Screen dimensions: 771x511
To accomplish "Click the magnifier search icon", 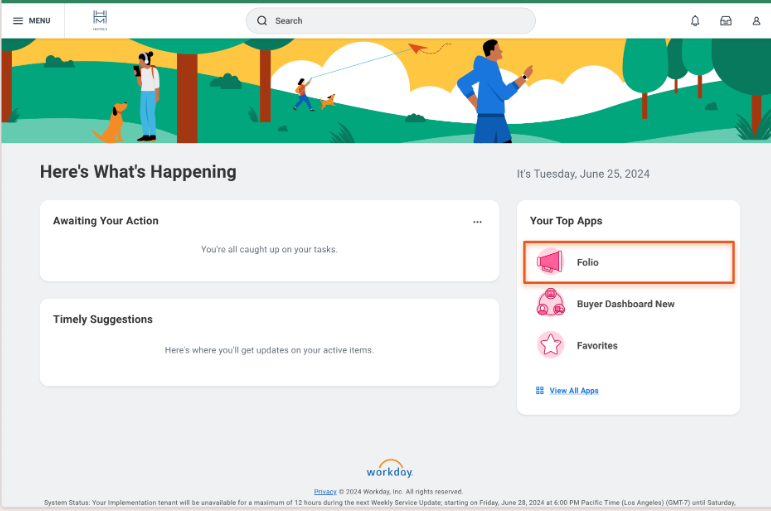I will coord(262,21).
